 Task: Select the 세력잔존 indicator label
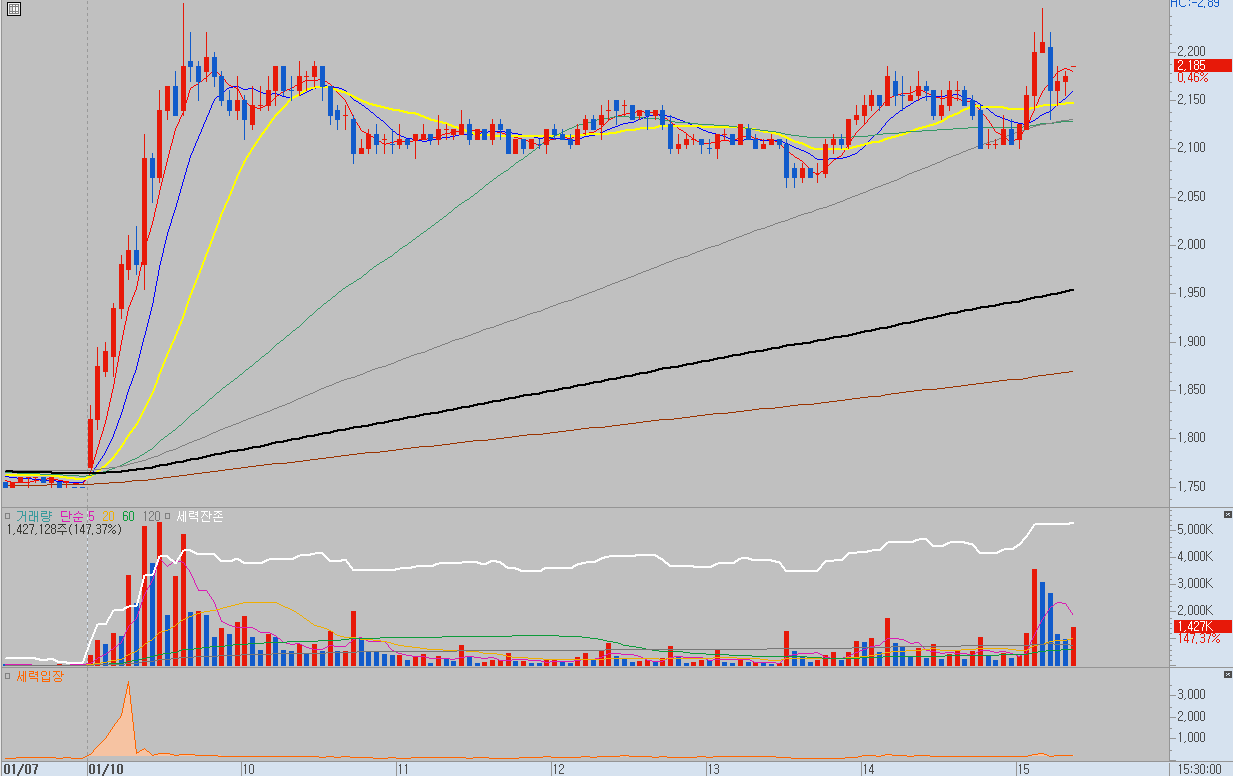(x=200, y=516)
